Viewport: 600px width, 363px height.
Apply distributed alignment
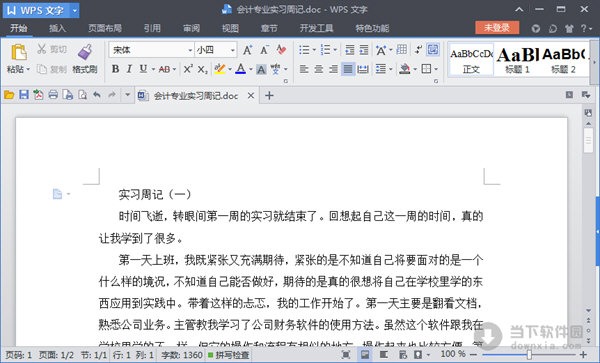[362, 69]
